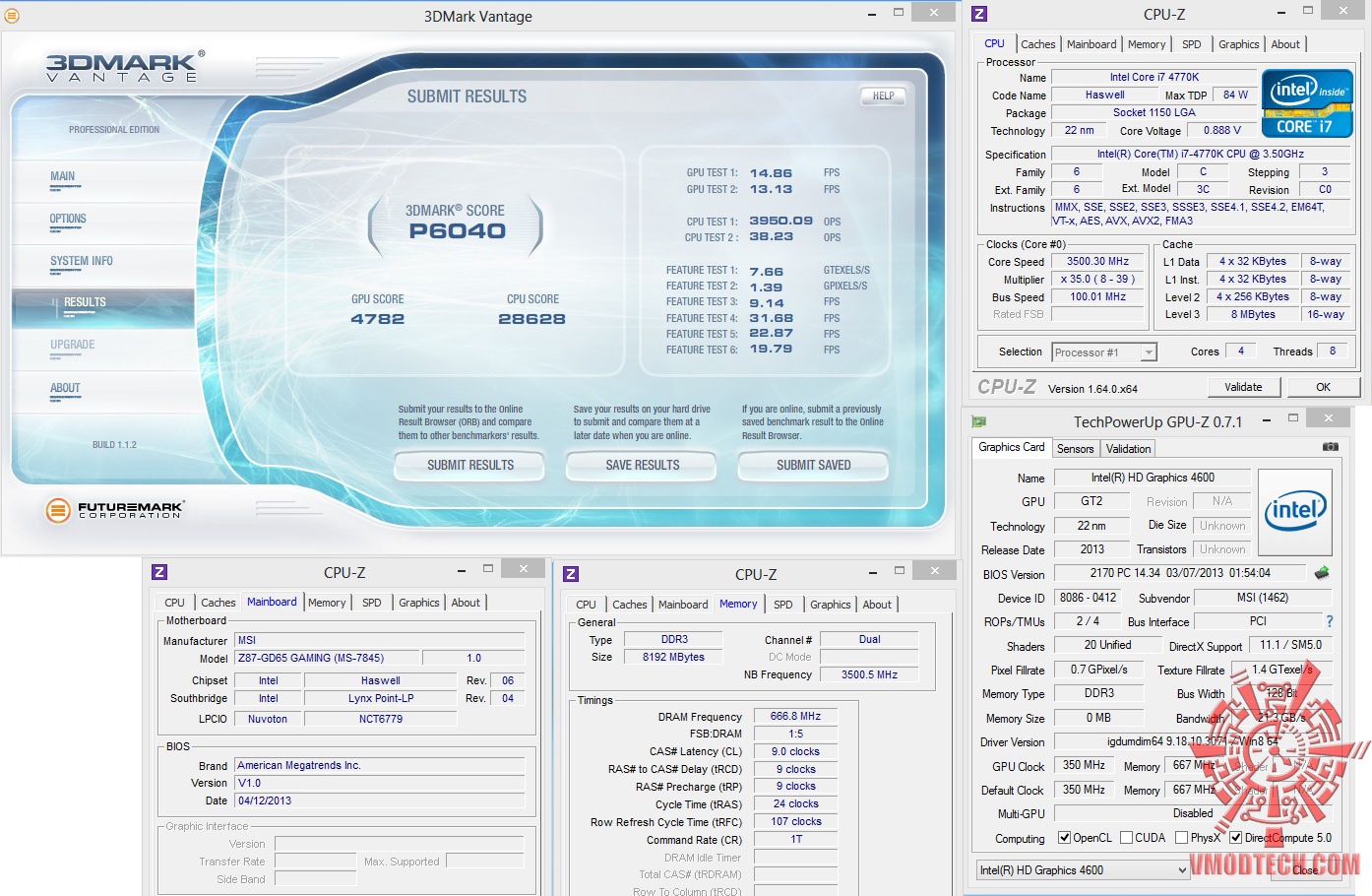
Task: Click the empty Version field under Graphic Interface
Action: (x=398, y=844)
